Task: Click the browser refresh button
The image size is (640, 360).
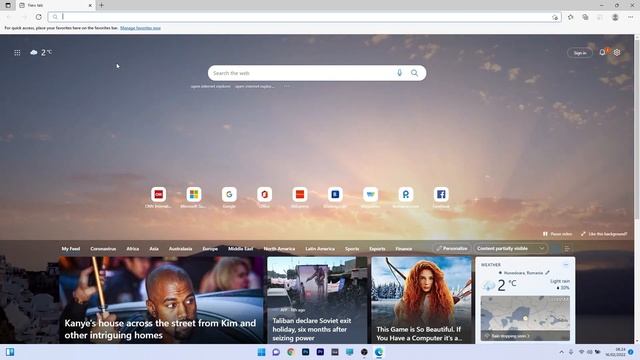Action: [38, 17]
